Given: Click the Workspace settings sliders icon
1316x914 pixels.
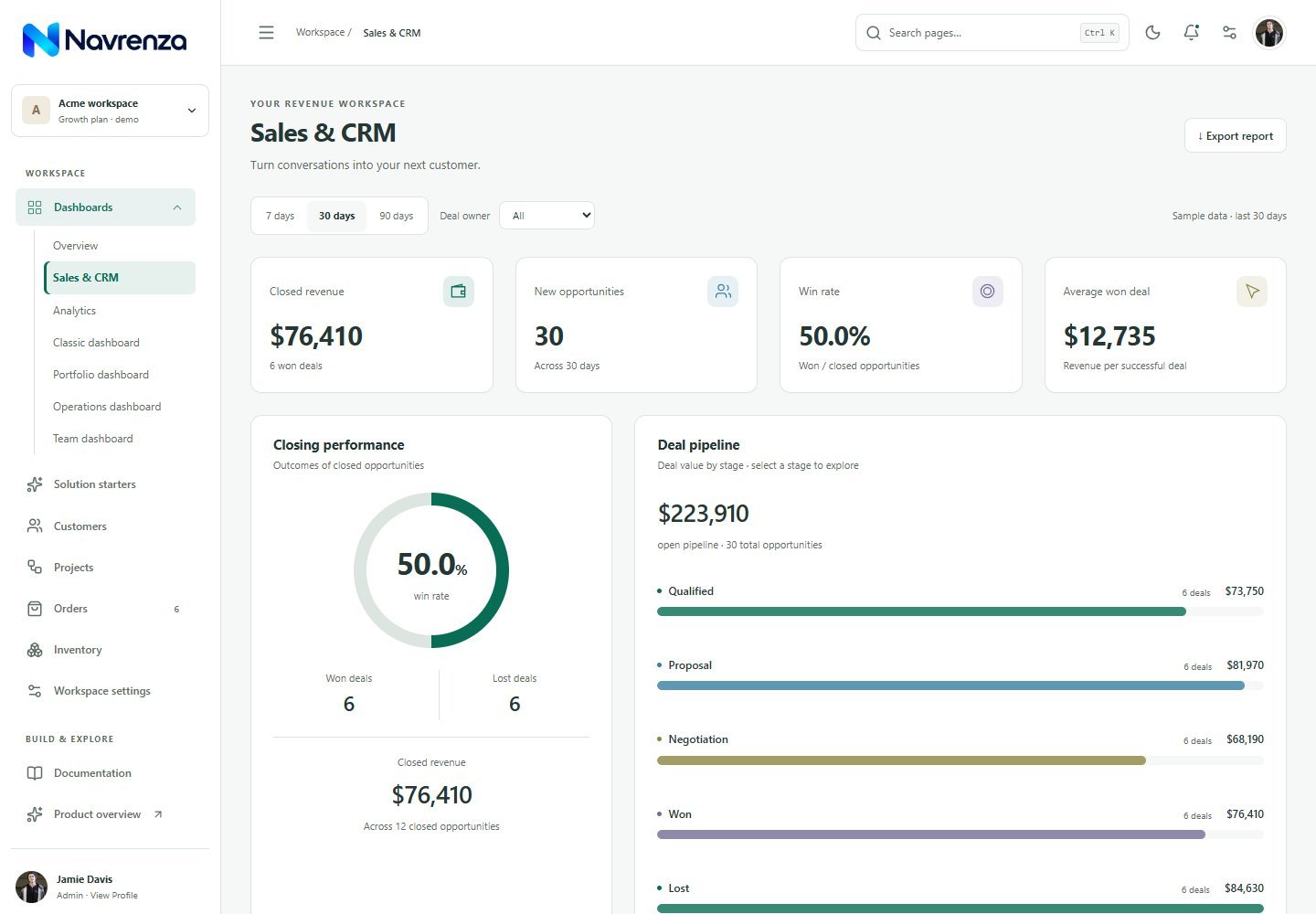Looking at the screenshot, I should pyautogui.click(x=35, y=691).
